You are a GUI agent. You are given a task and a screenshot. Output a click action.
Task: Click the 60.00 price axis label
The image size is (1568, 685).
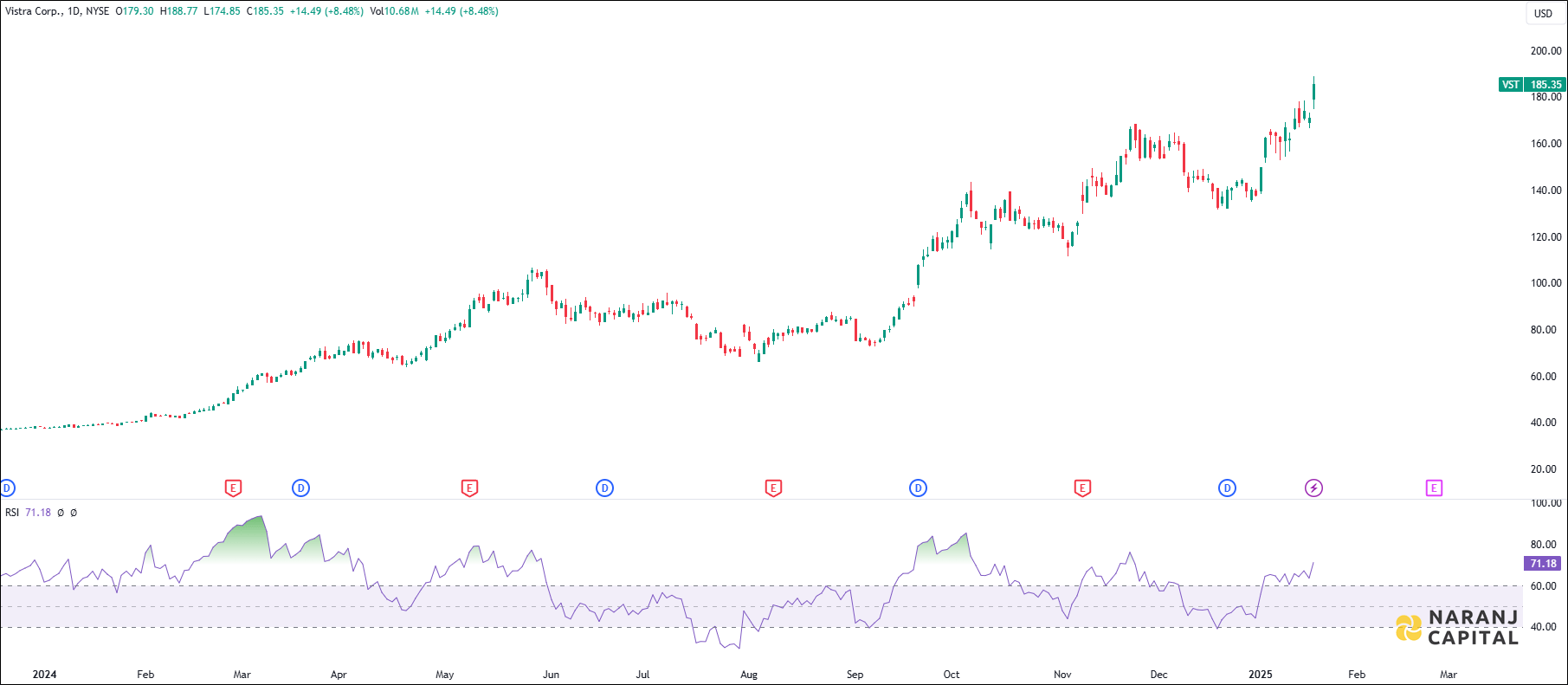pos(1545,377)
